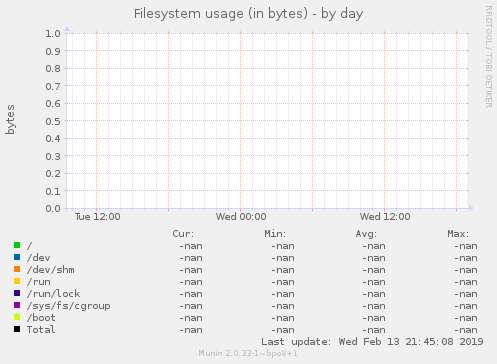Click the 'Cur:' column header
Screen dimensions: 497x364
click(183, 234)
